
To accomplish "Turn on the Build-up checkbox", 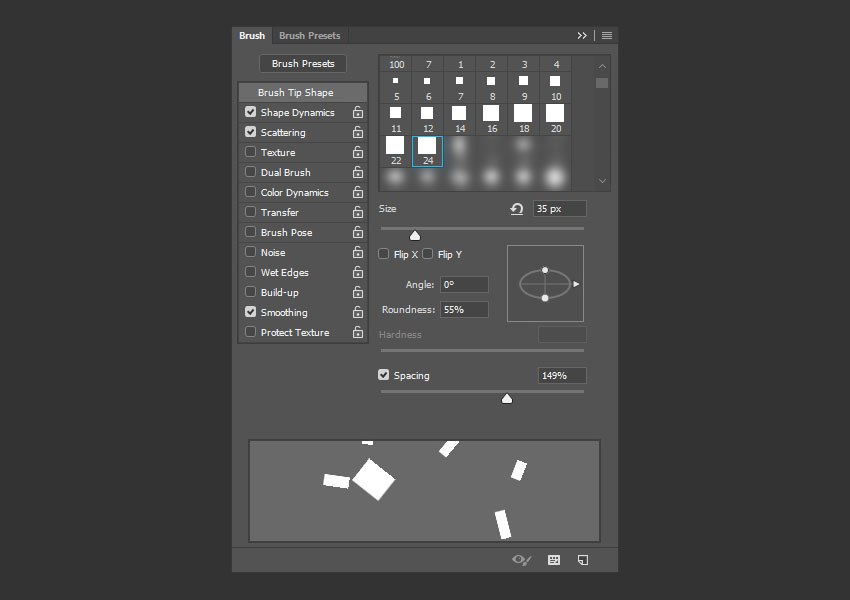I will point(250,292).
